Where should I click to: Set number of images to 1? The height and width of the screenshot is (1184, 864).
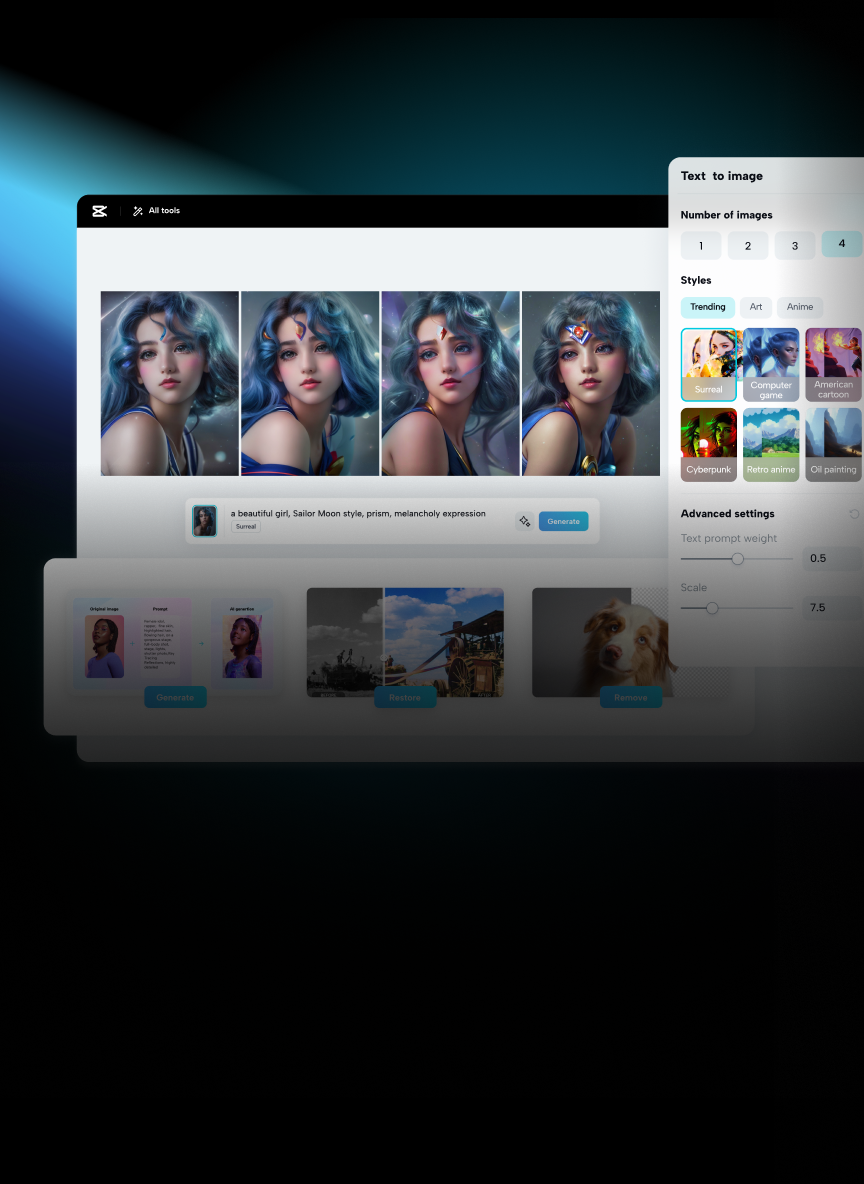701,246
